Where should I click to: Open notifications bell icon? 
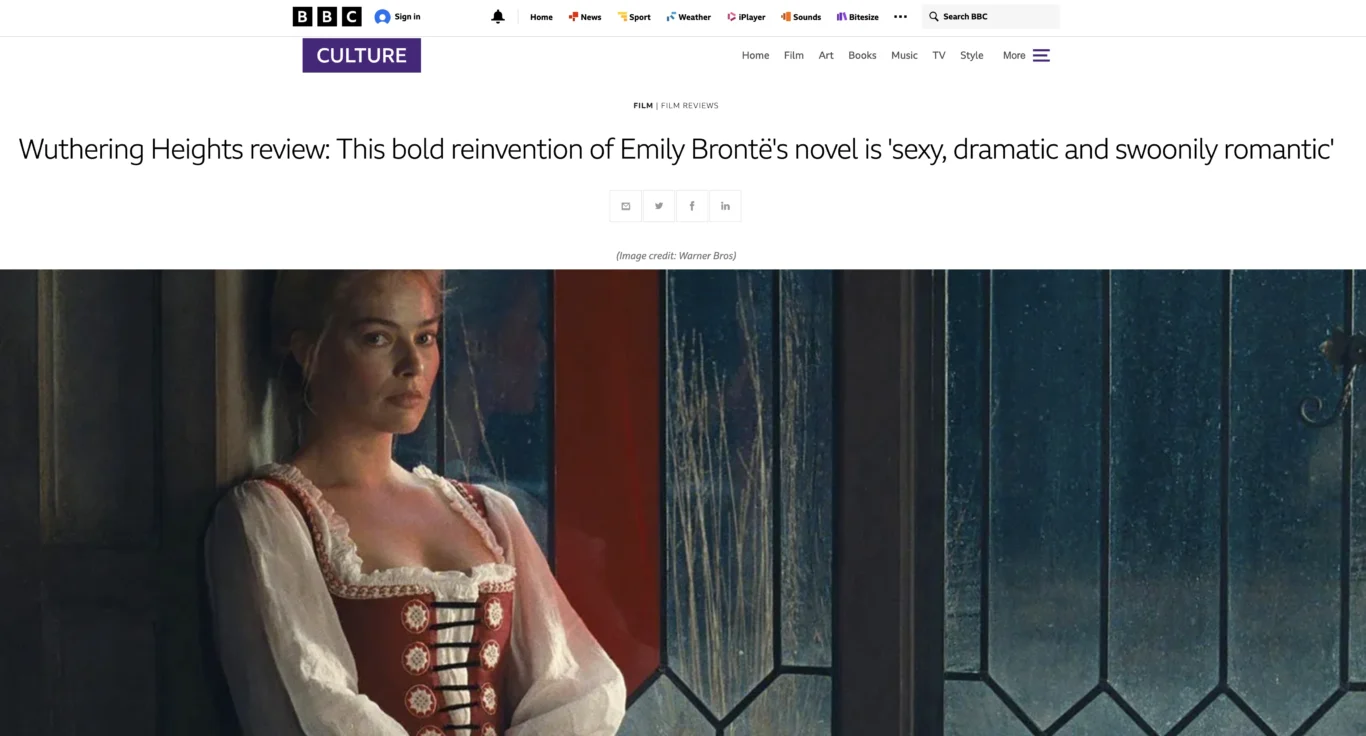(498, 16)
